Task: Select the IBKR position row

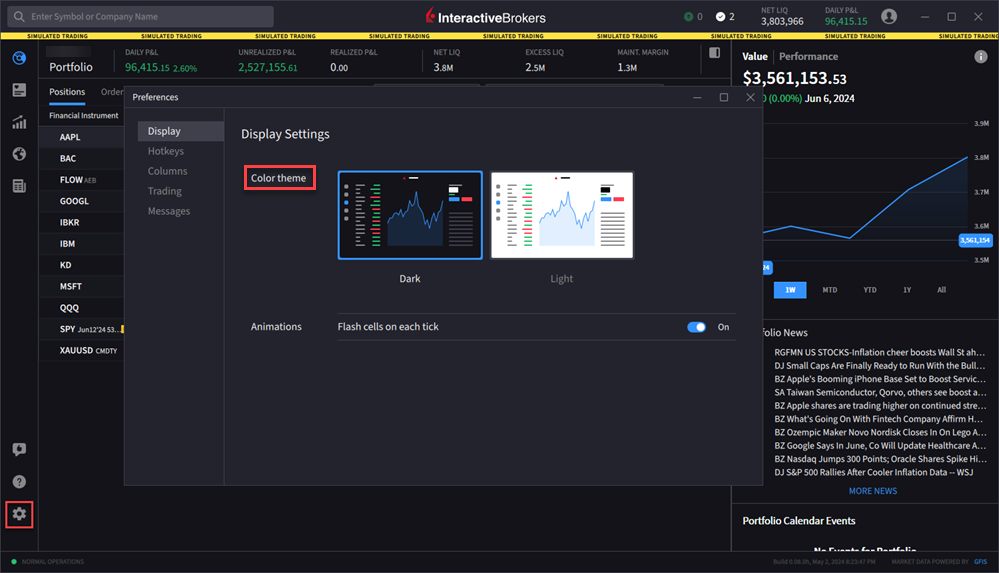Action: tap(82, 222)
